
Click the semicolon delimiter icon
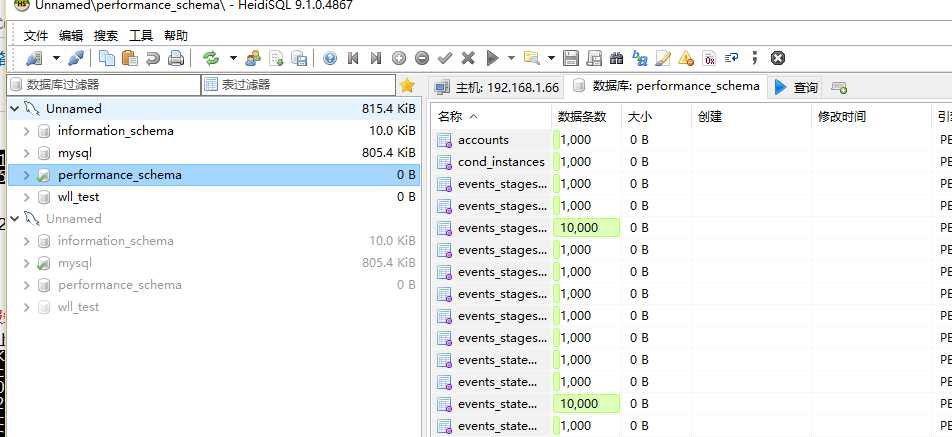(755, 58)
